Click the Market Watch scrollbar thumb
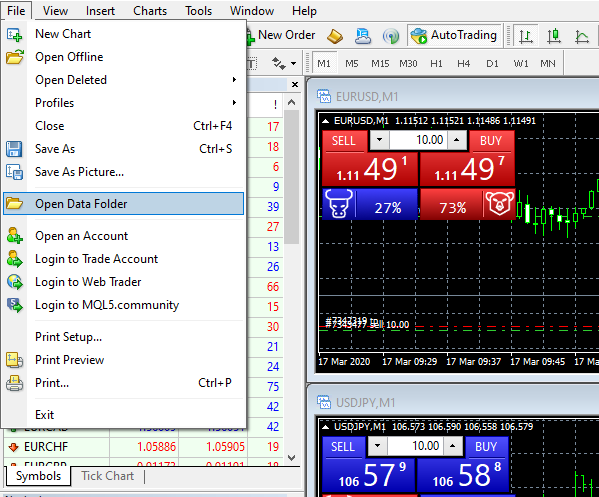599x497 pixels. (291, 178)
